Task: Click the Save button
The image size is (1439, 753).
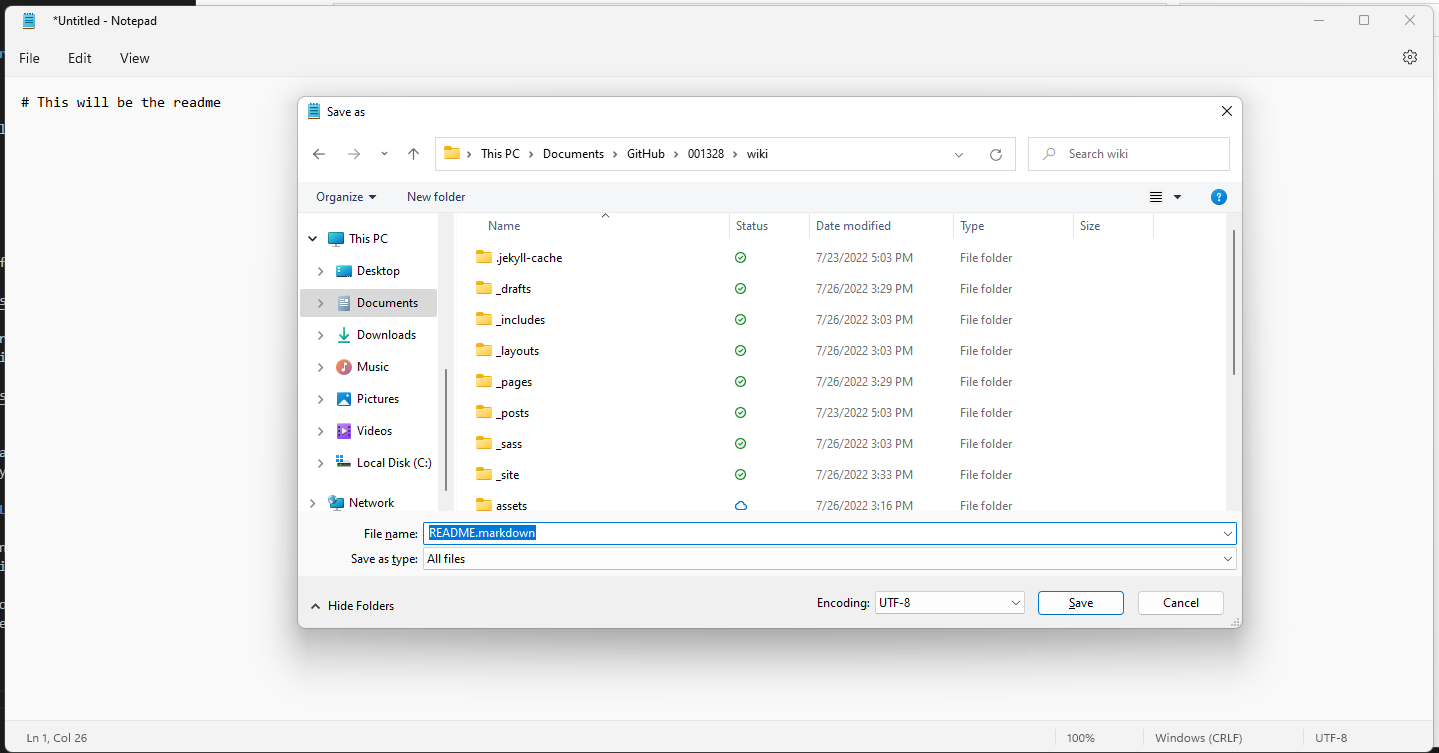Action: pos(1080,603)
